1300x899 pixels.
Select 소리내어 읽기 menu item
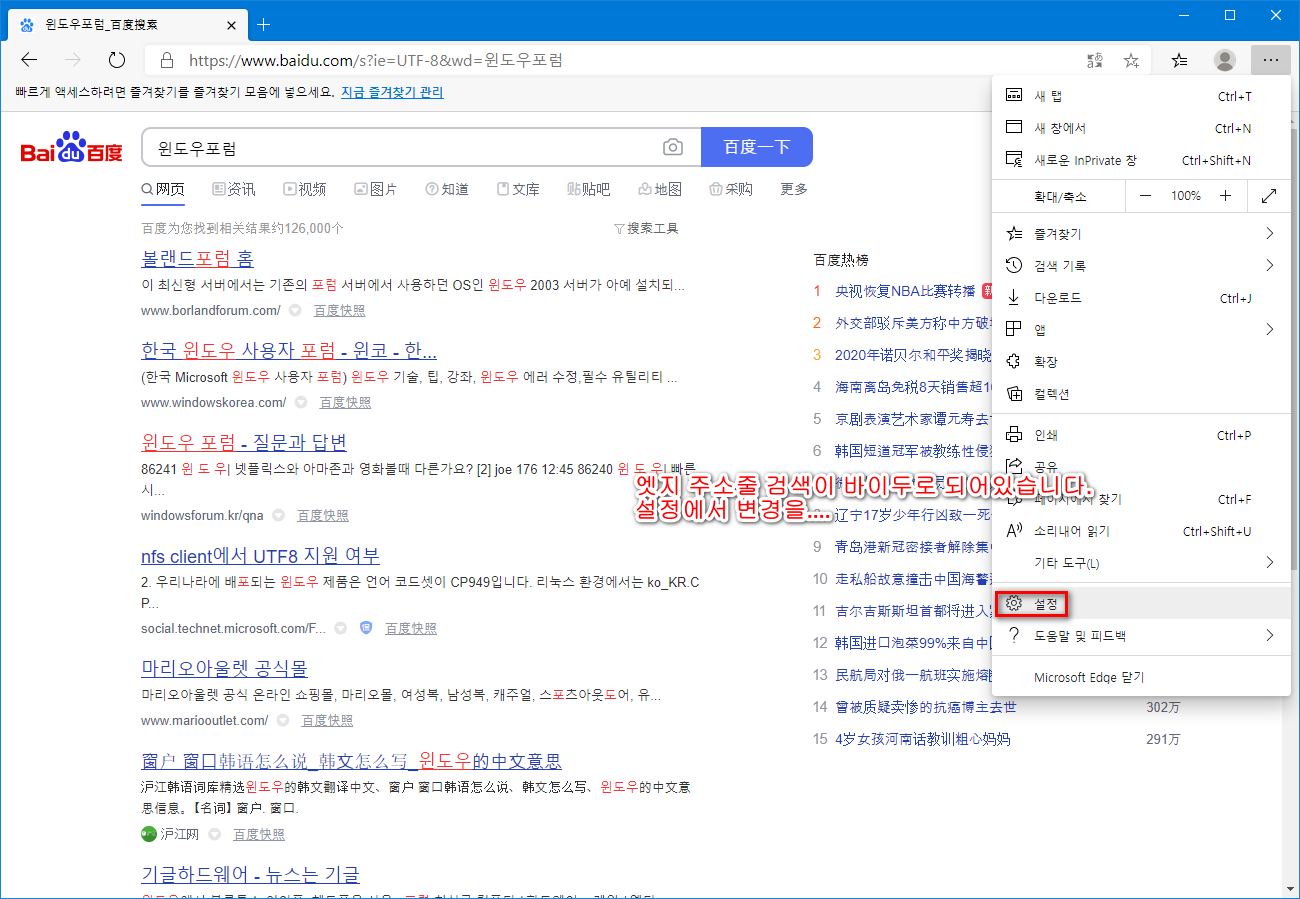coord(1141,531)
